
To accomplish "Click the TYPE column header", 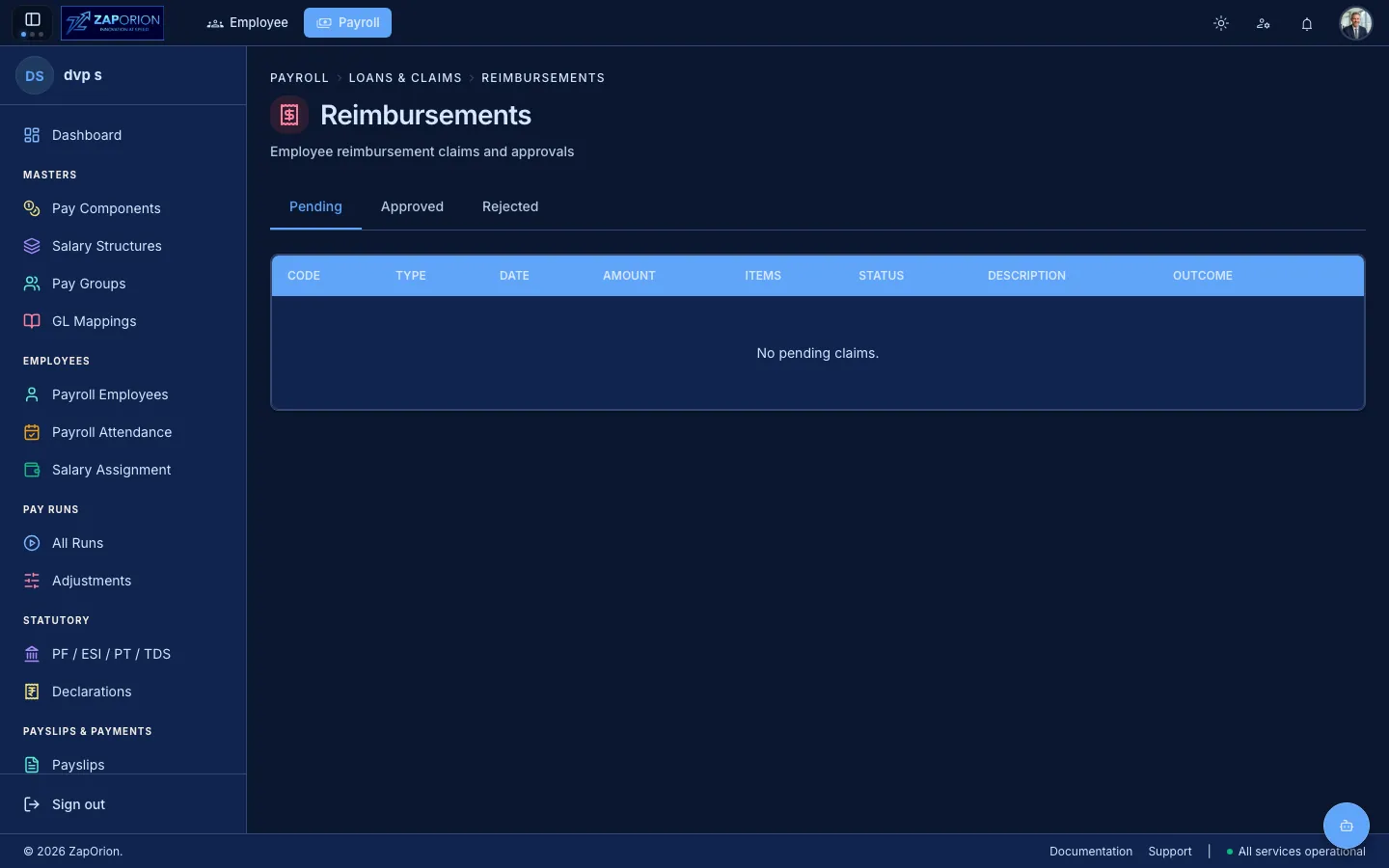I will (x=411, y=276).
